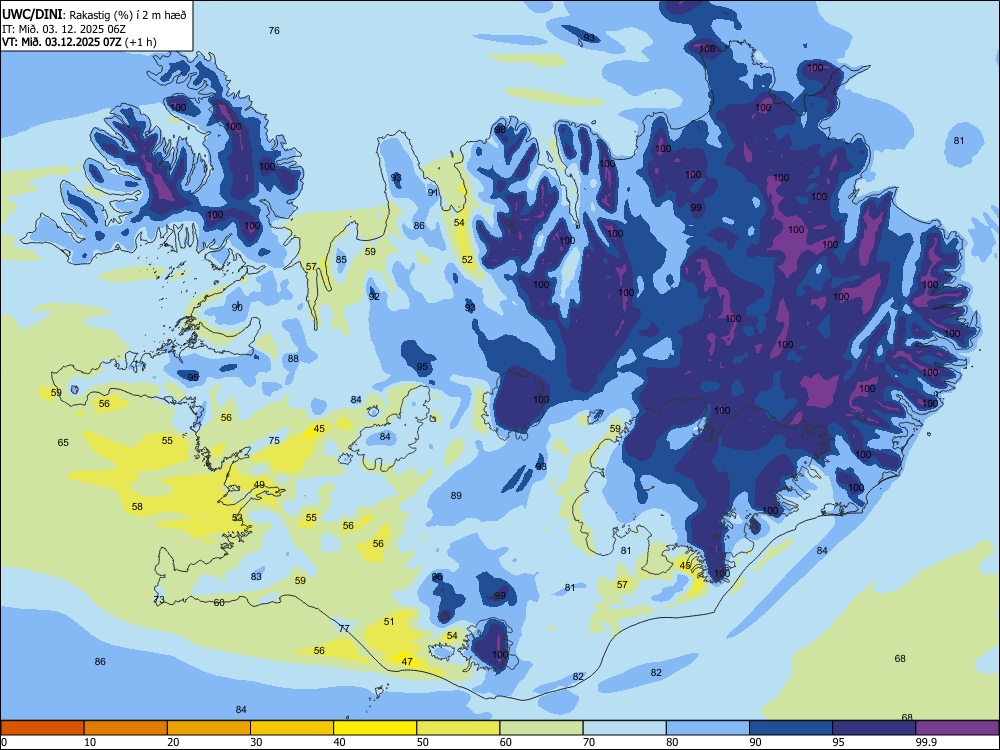Click the humidity value 83 on map
Viewport: 1000px width, 750px height.
click(256, 577)
